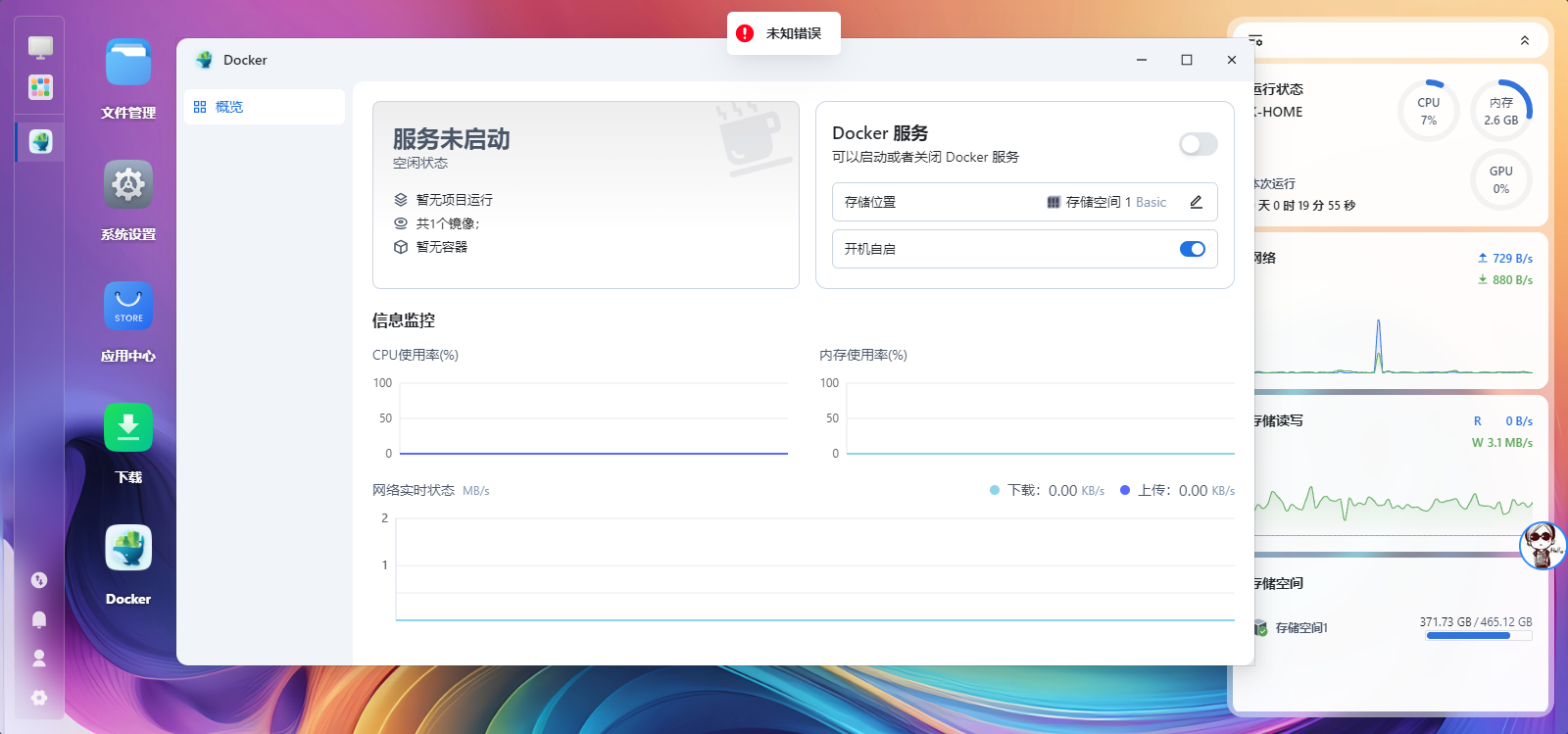1568x734 pixels.
Task: Open notifications bell in the dock
Action: tap(39, 619)
